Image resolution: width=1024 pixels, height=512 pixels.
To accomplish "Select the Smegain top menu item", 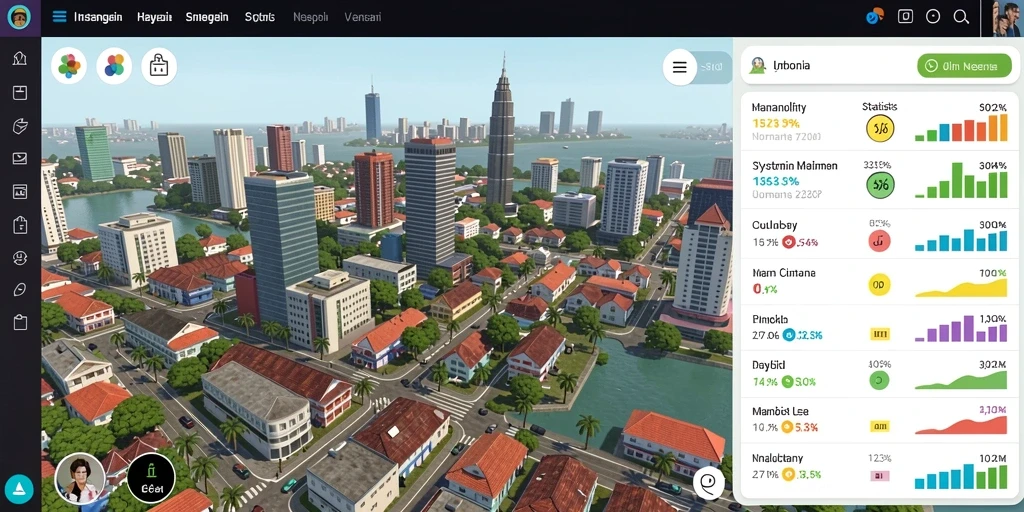I will click(207, 17).
